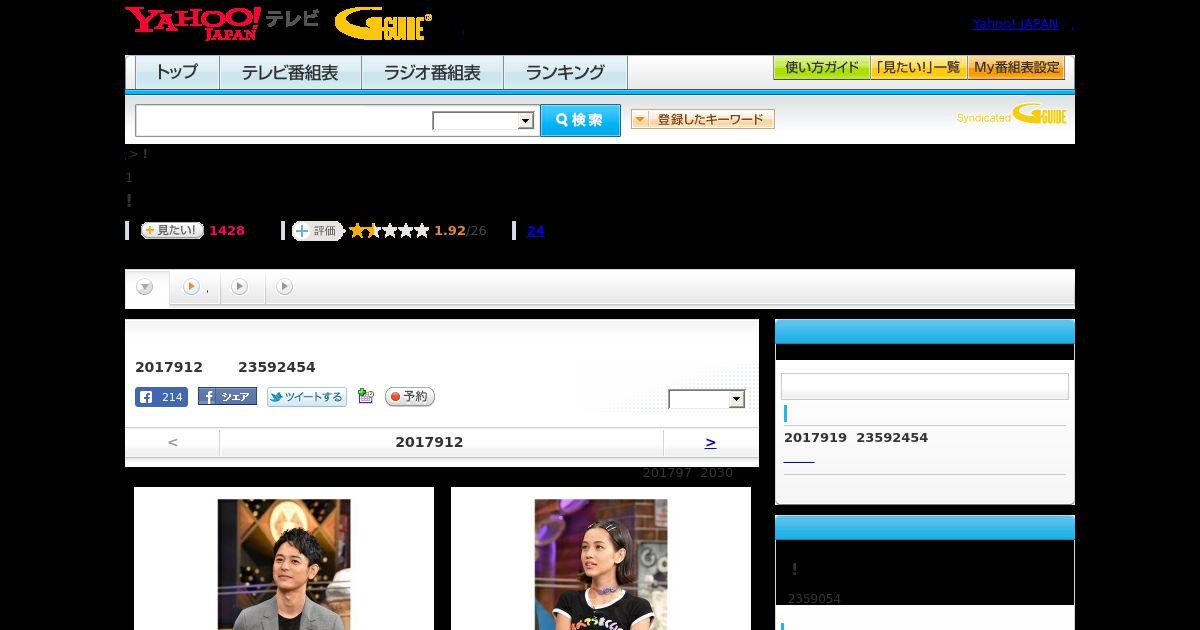Open the female guest photo thumbnail
1200x630 pixels.
pos(601,564)
